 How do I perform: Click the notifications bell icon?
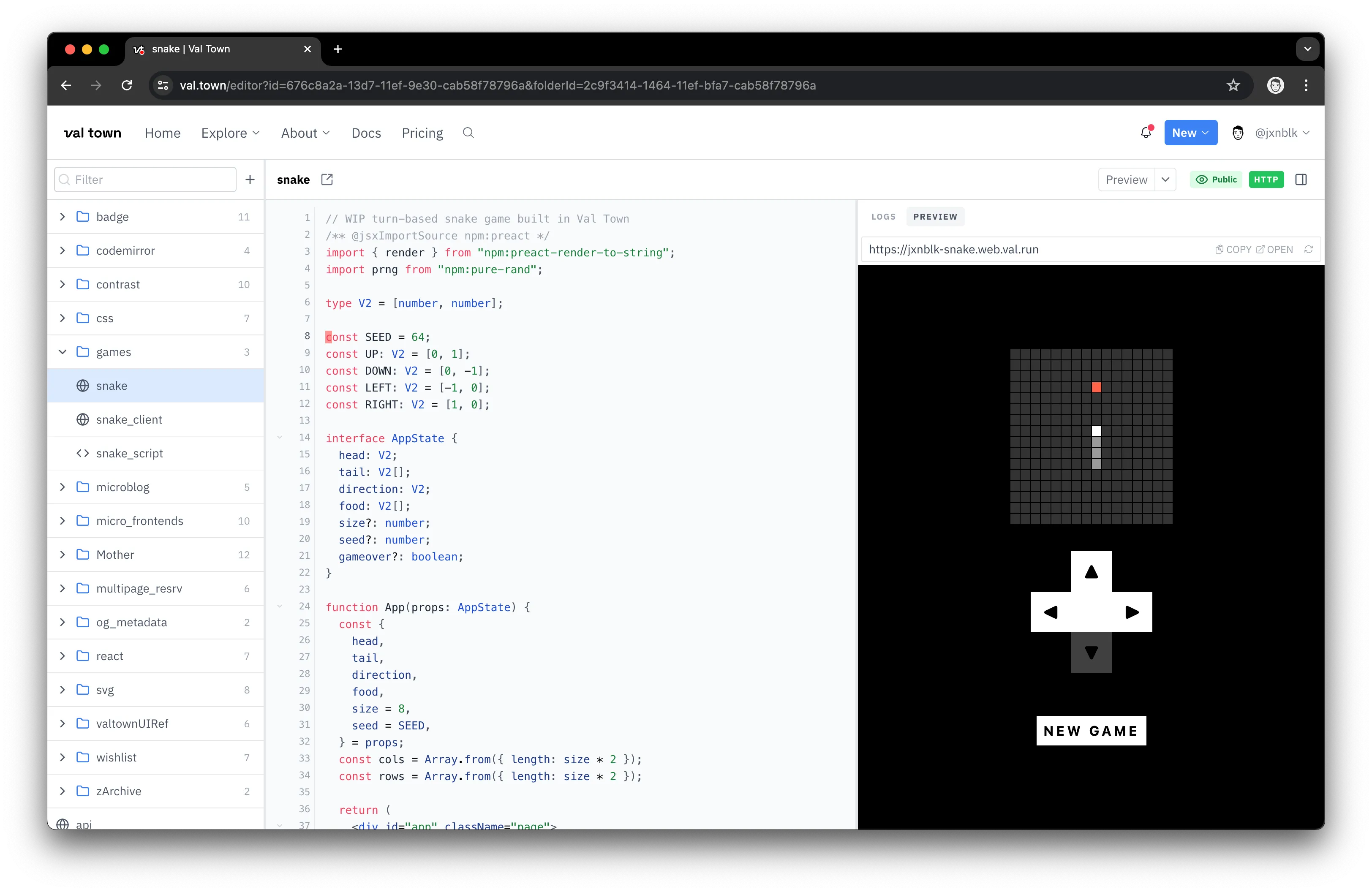[1145, 132]
